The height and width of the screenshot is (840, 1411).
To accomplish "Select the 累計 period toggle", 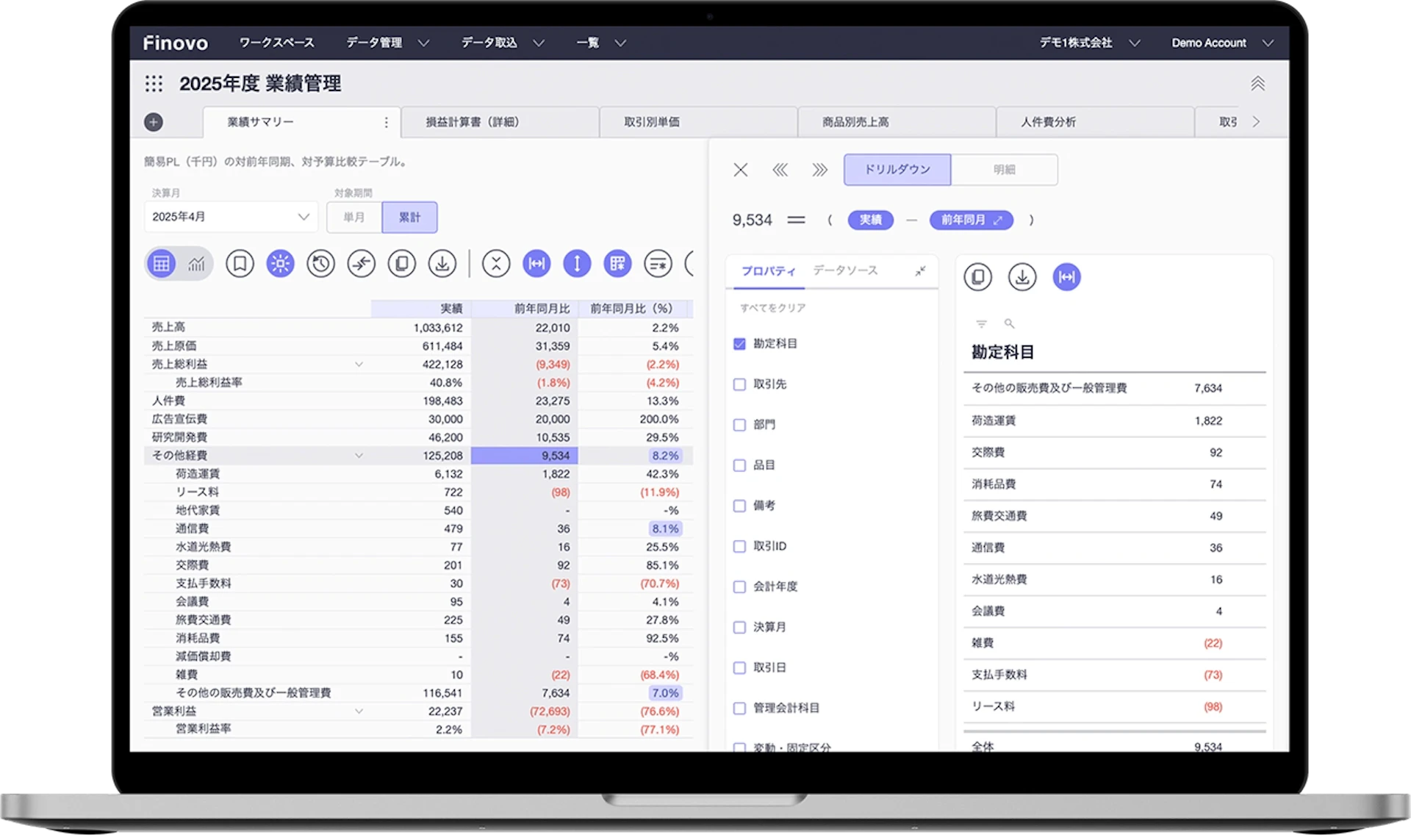I will [409, 217].
